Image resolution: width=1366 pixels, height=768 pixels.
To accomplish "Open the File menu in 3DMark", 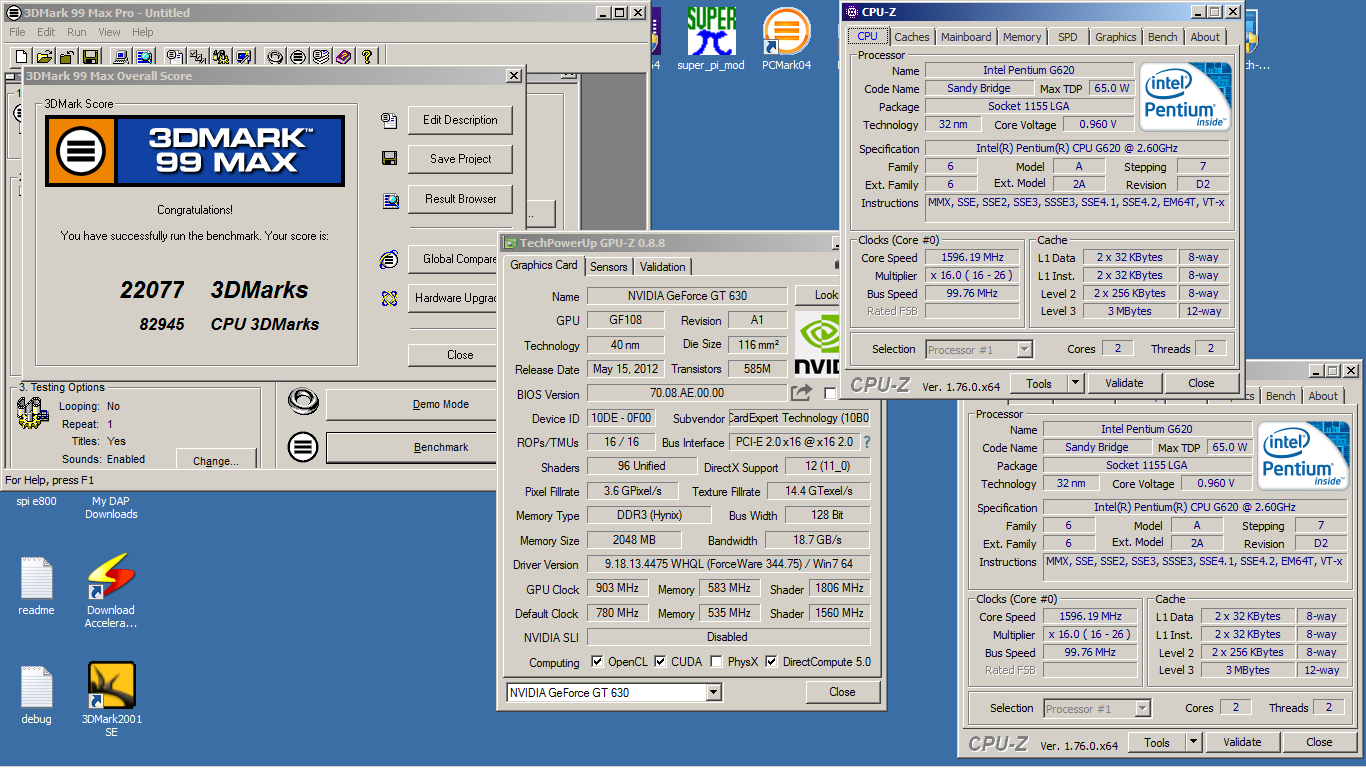I will coord(17,32).
